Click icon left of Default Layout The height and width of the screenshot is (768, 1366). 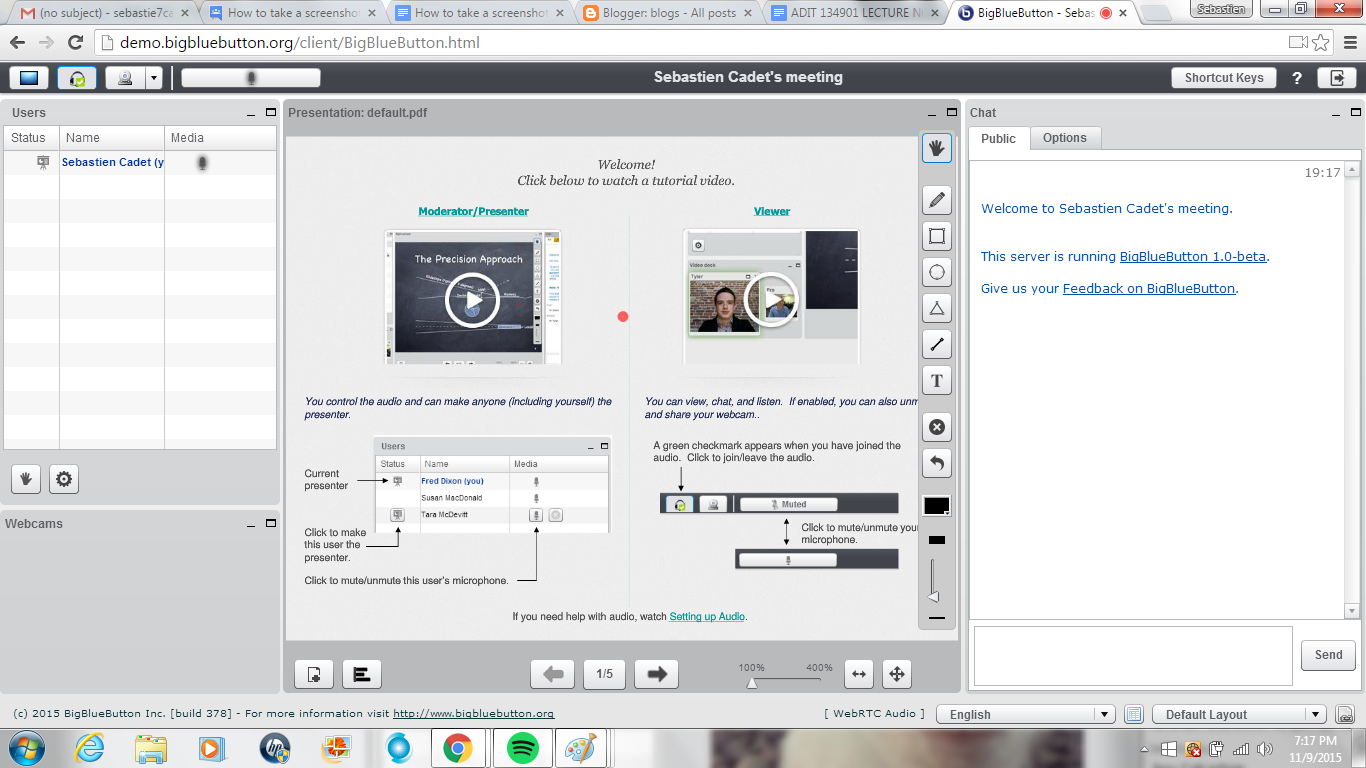pos(1133,714)
